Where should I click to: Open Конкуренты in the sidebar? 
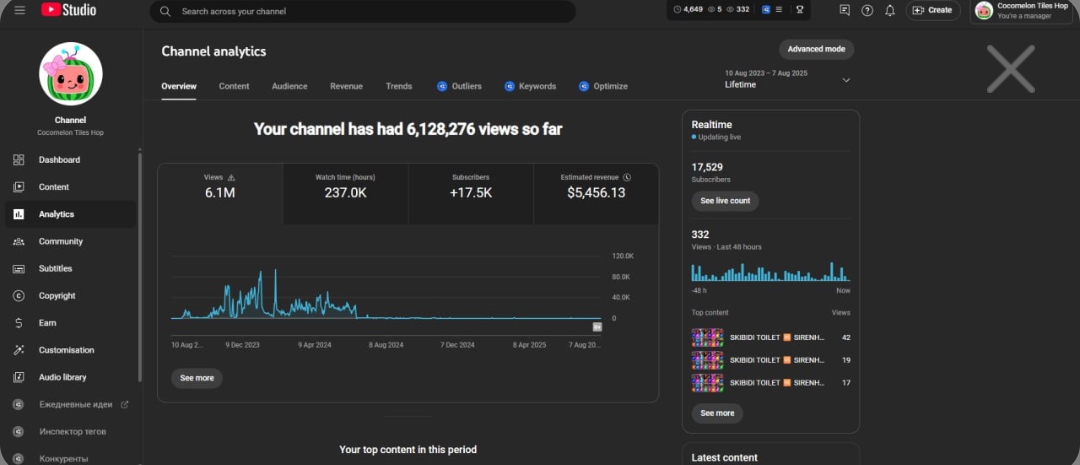(x=71, y=458)
